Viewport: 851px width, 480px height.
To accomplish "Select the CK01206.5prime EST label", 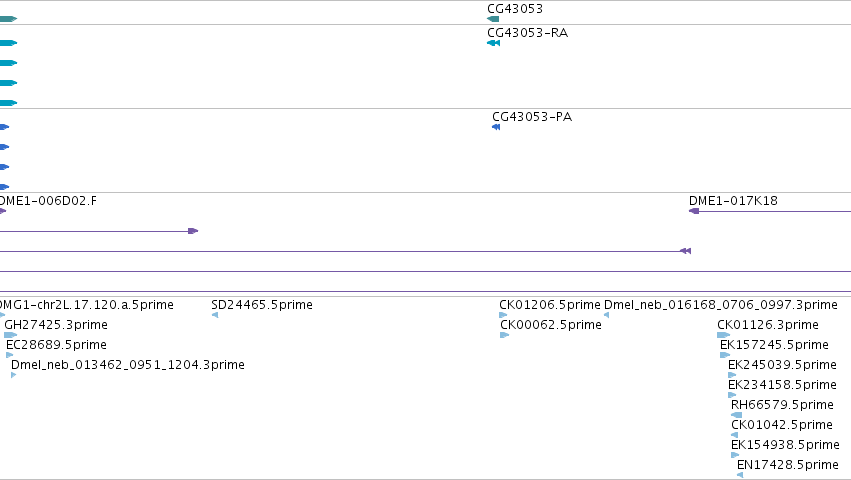I will [x=549, y=305].
